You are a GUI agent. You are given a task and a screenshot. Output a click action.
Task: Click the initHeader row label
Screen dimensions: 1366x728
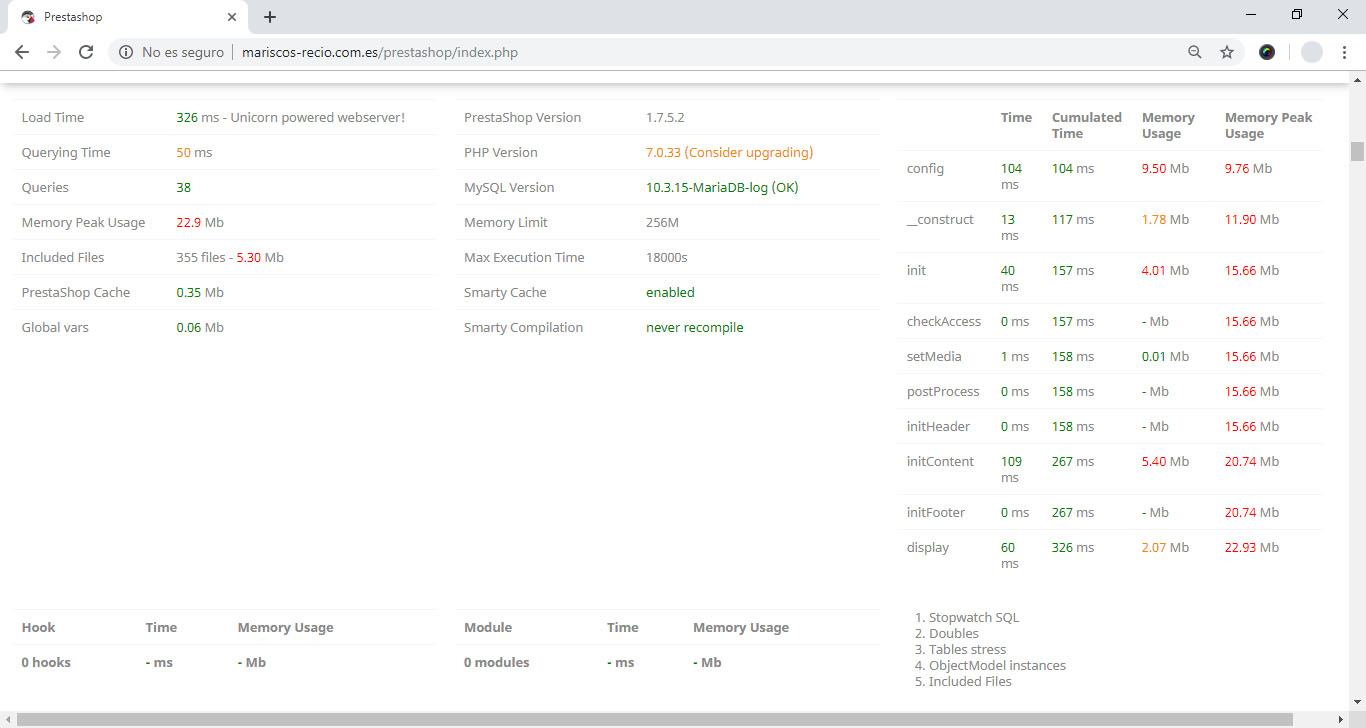coord(938,427)
